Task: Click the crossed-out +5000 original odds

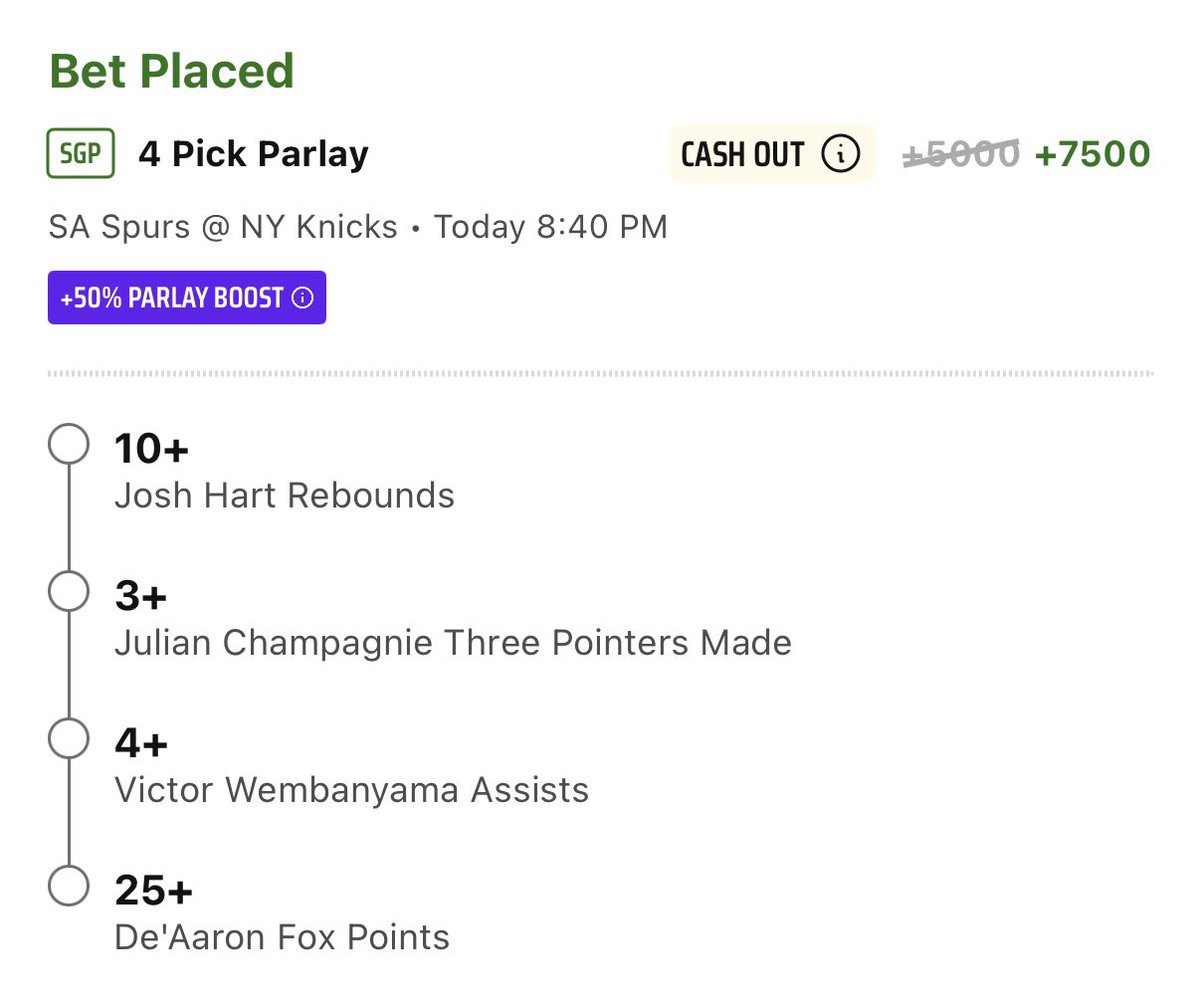Action: (961, 154)
